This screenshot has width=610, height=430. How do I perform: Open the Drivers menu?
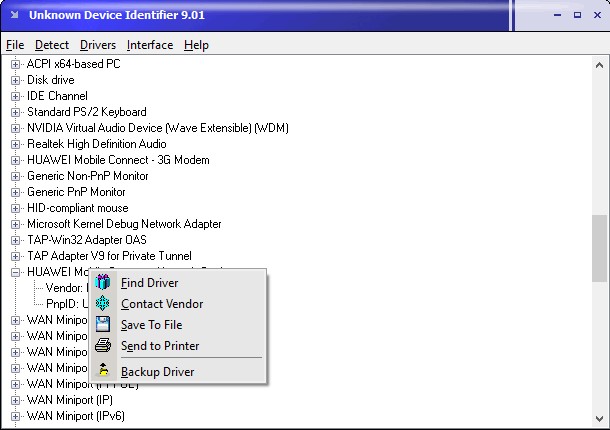pyautogui.click(x=98, y=45)
